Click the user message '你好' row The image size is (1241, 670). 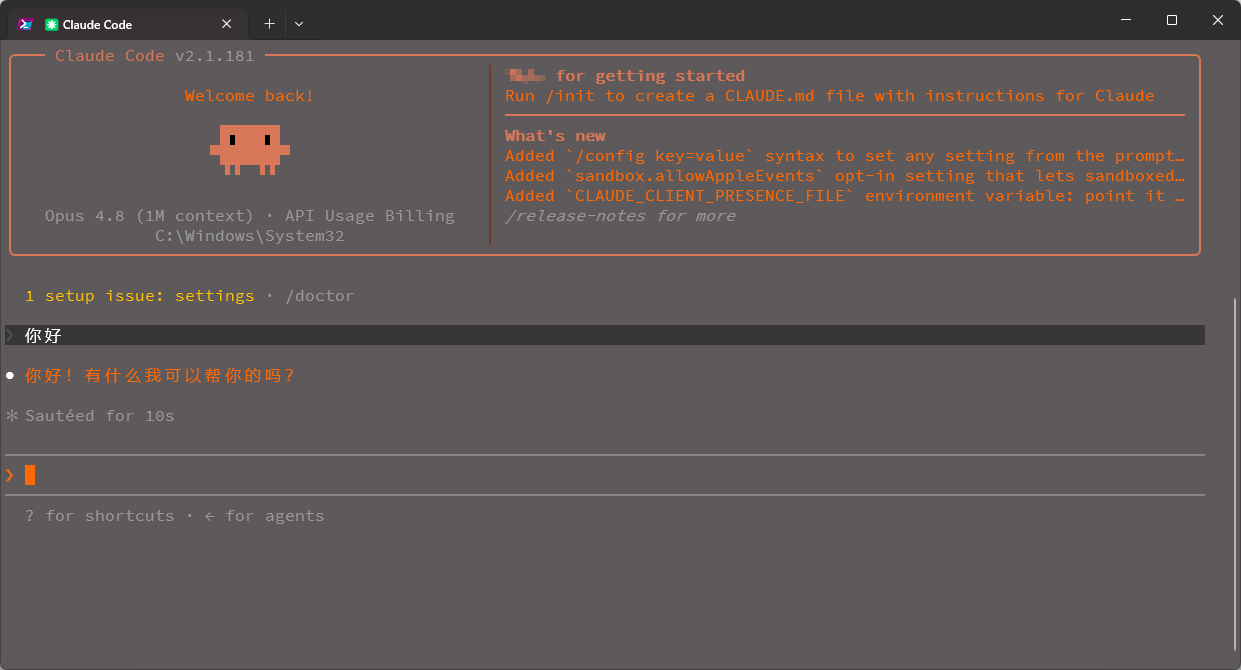click(x=605, y=335)
